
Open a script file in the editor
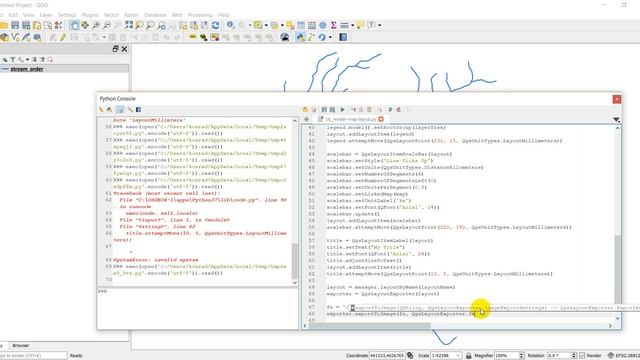[x=305, y=109]
